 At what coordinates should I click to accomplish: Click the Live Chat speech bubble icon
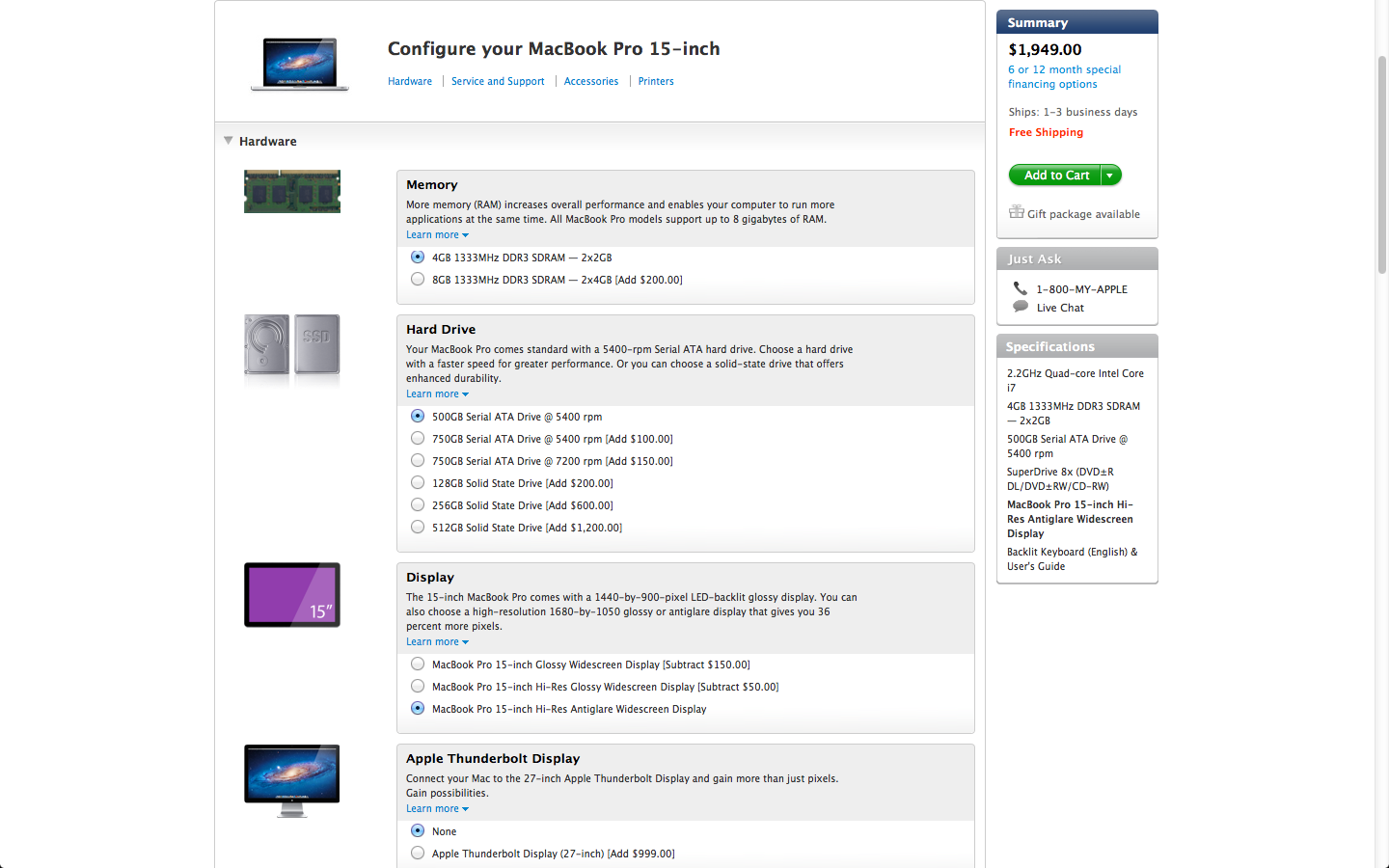coord(1021,307)
